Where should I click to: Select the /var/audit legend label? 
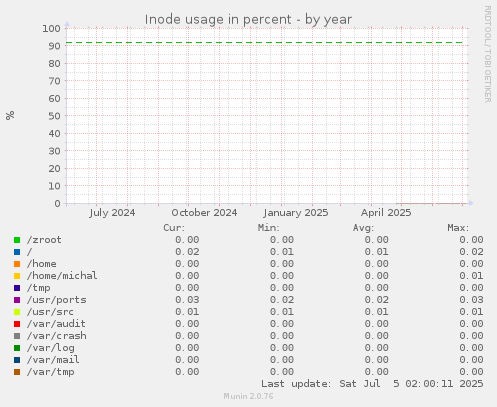[x=56, y=324]
